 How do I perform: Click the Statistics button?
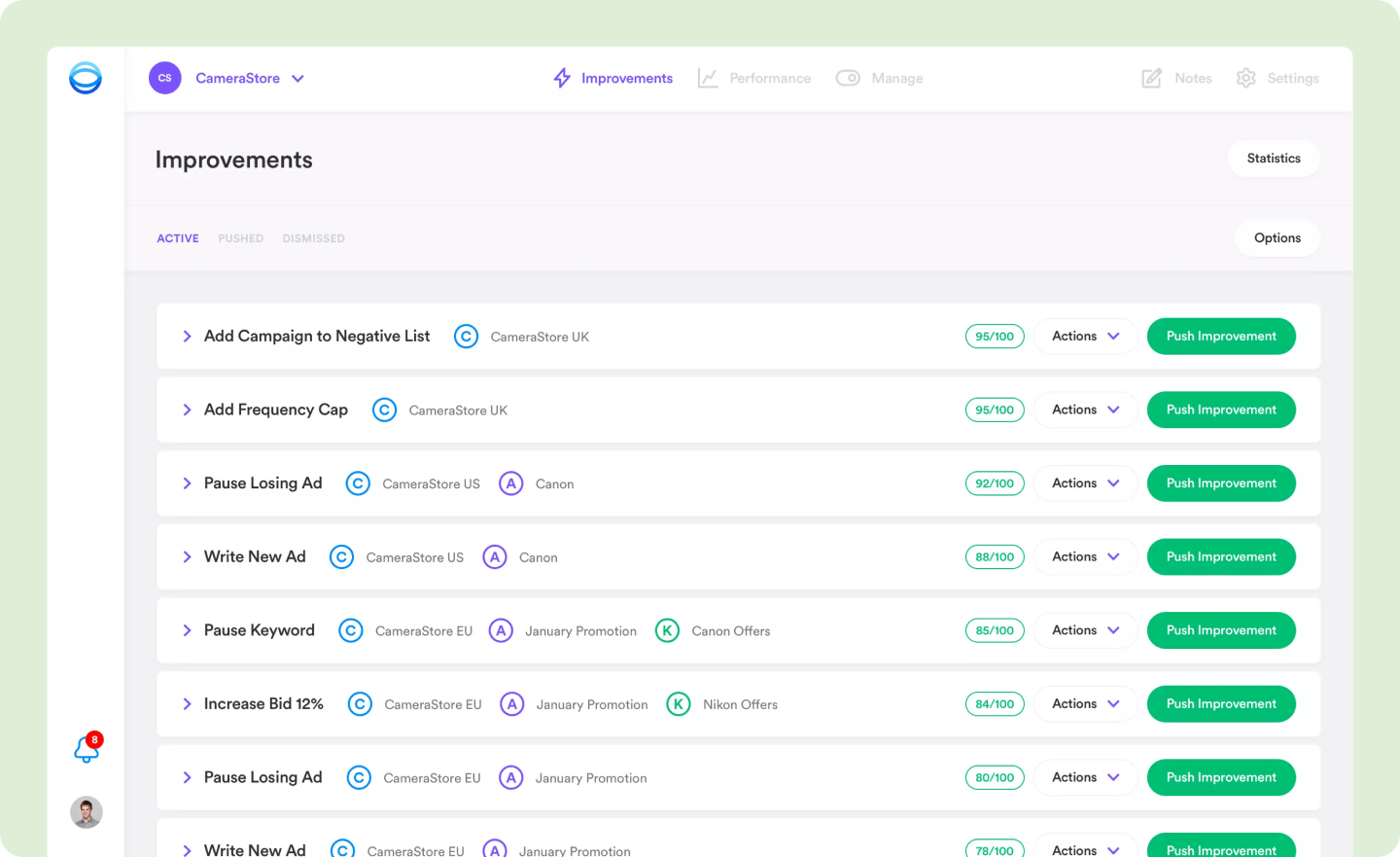pos(1273,159)
